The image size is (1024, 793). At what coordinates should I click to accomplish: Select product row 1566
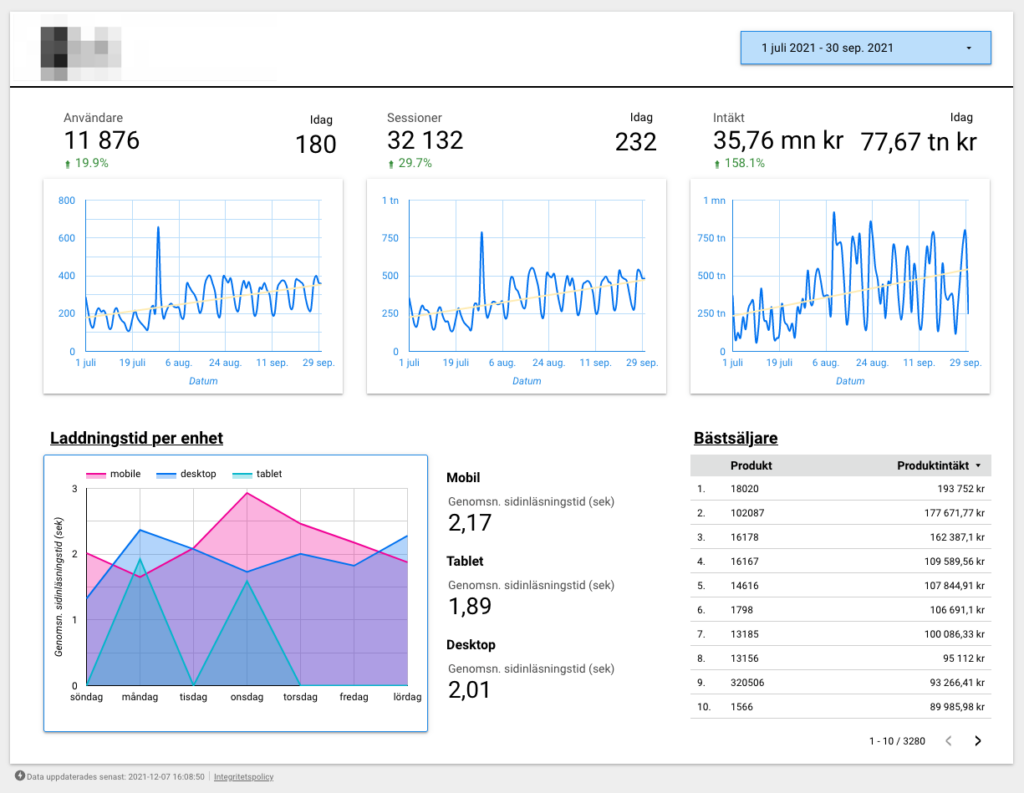[x=840, y=707]
